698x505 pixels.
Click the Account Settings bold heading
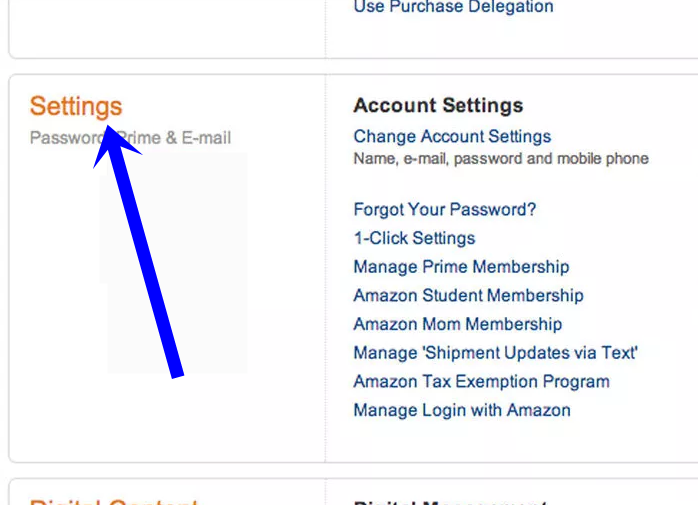438,106
